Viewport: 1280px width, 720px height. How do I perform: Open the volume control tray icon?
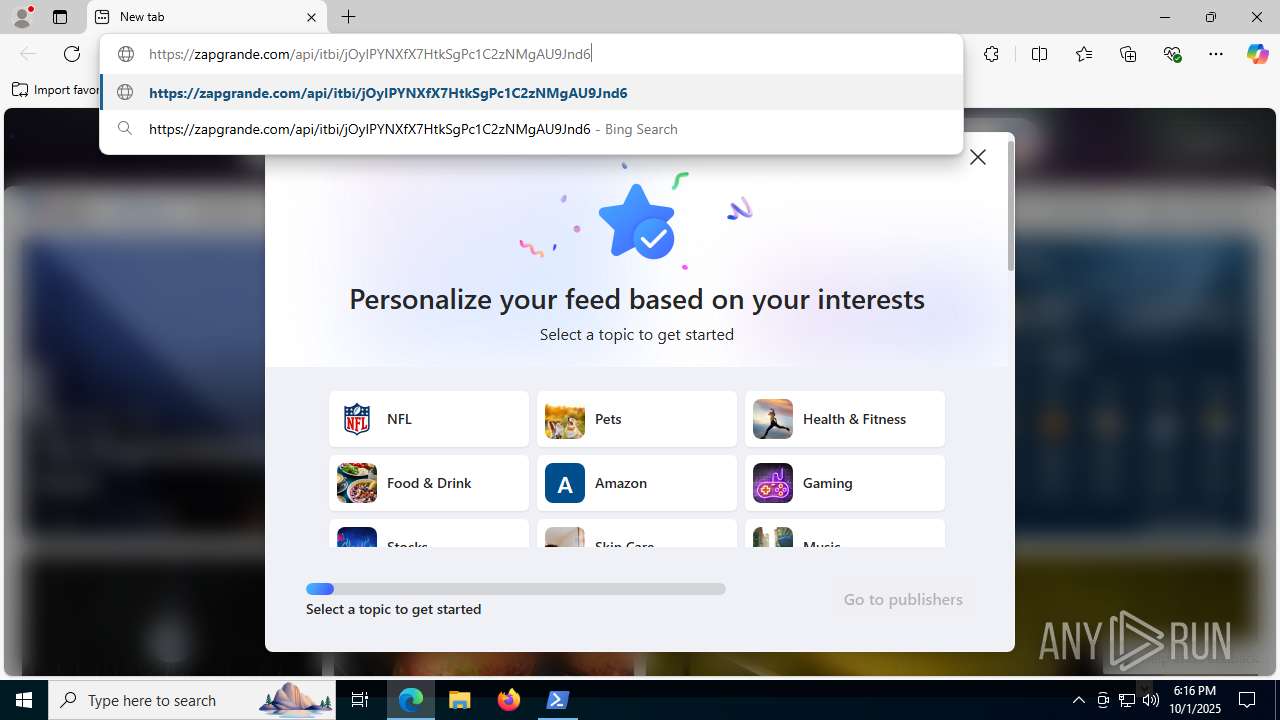[x=1150, y=700]
